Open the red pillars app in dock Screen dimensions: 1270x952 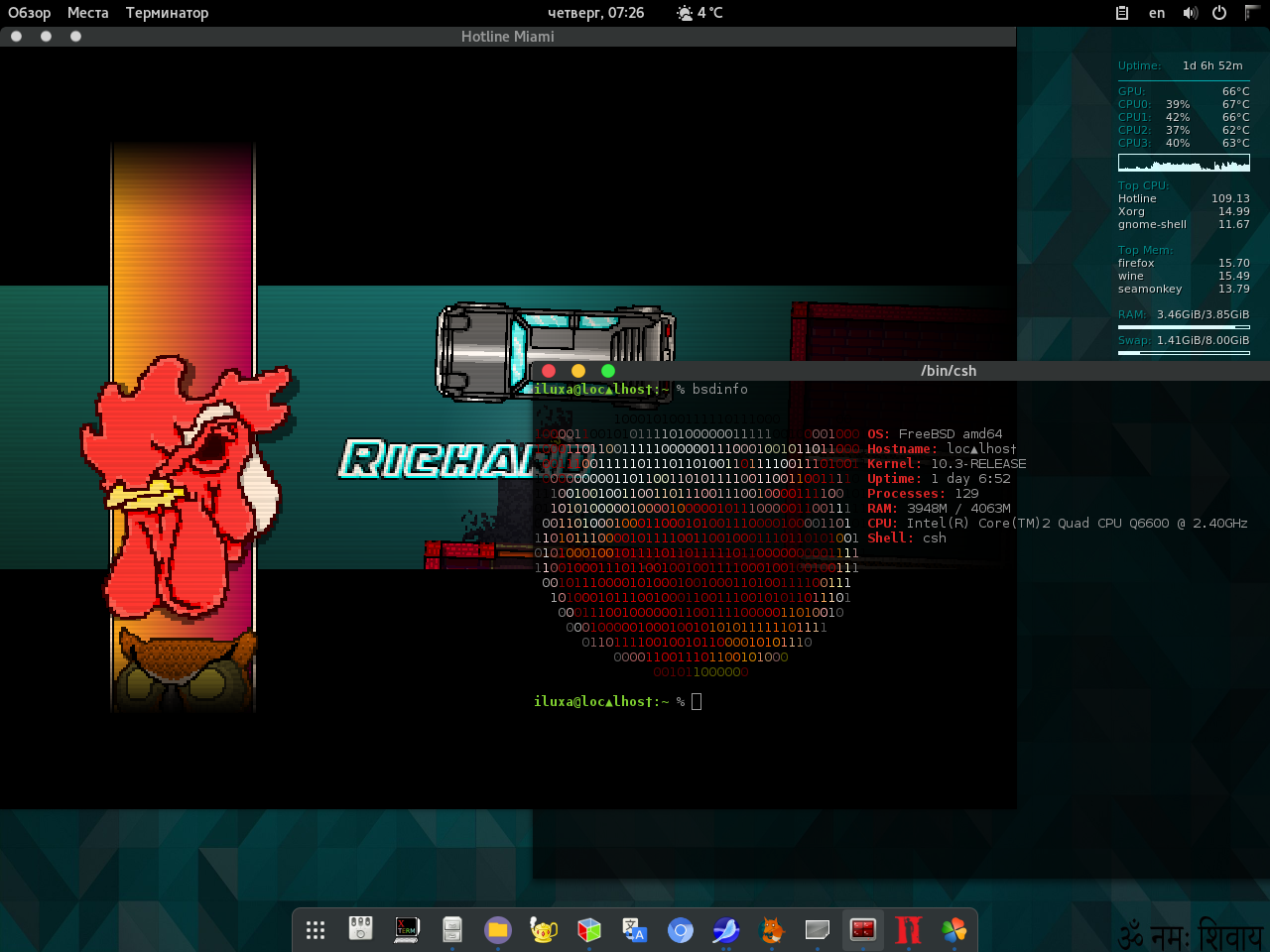(x=909, y=929)
